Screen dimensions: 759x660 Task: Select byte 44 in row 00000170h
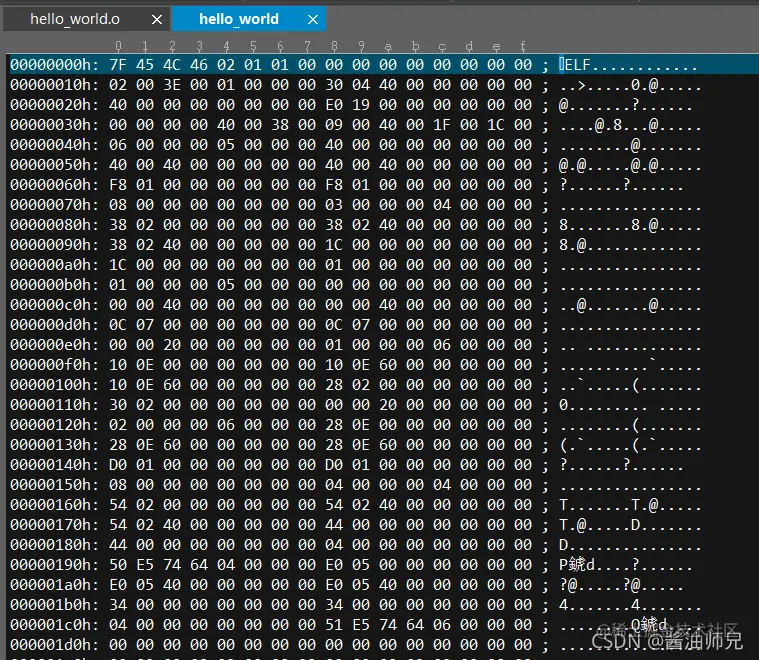point(334,525)
